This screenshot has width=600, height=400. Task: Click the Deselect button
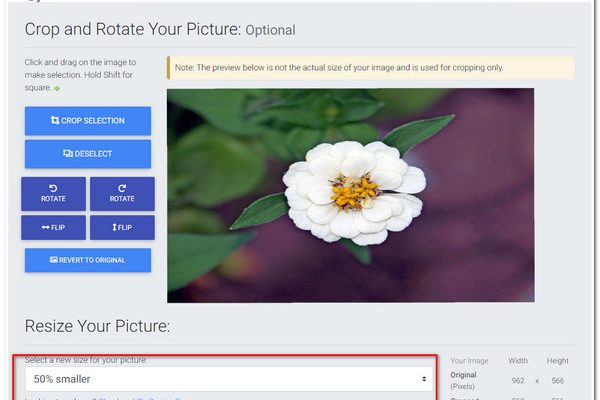point(88,154)
